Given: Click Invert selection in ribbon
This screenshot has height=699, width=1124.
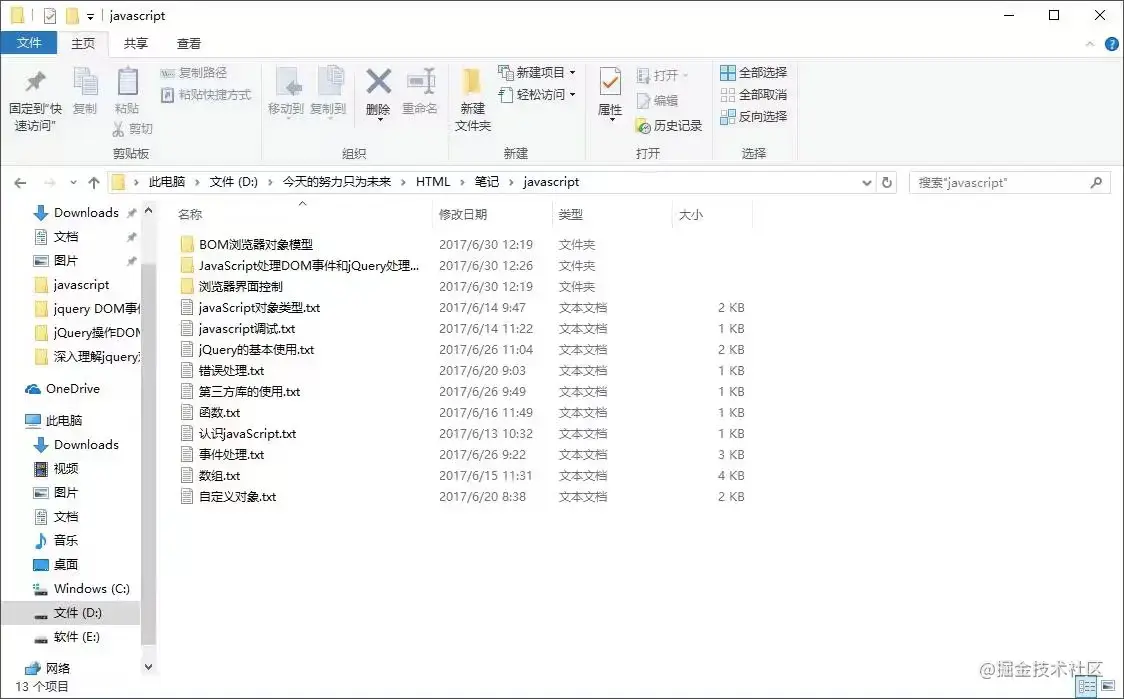Looking at the screenshot, I should point(753,116).
